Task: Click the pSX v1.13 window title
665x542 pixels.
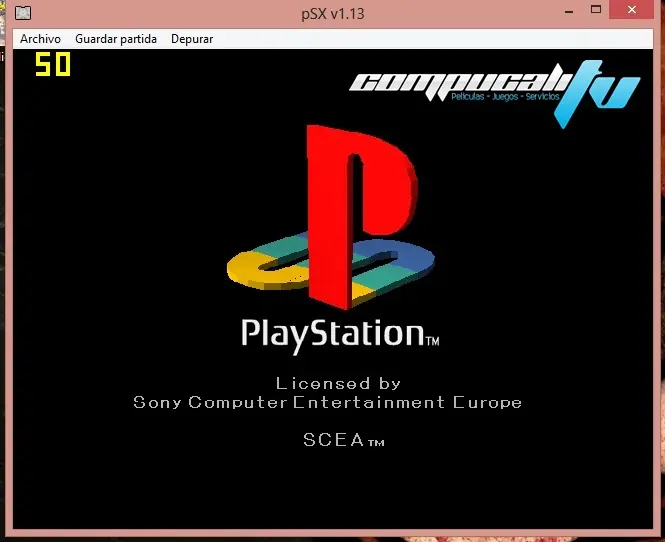Action: 332,14
